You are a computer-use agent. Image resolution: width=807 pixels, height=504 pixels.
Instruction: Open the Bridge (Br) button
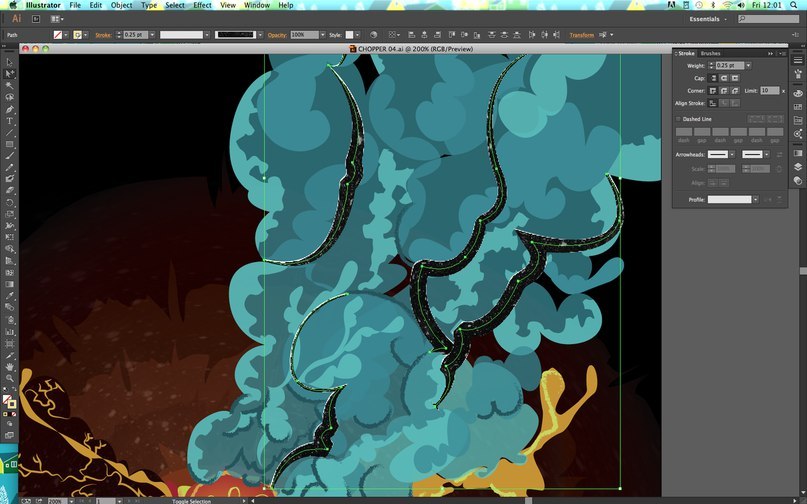click(36, 19)
